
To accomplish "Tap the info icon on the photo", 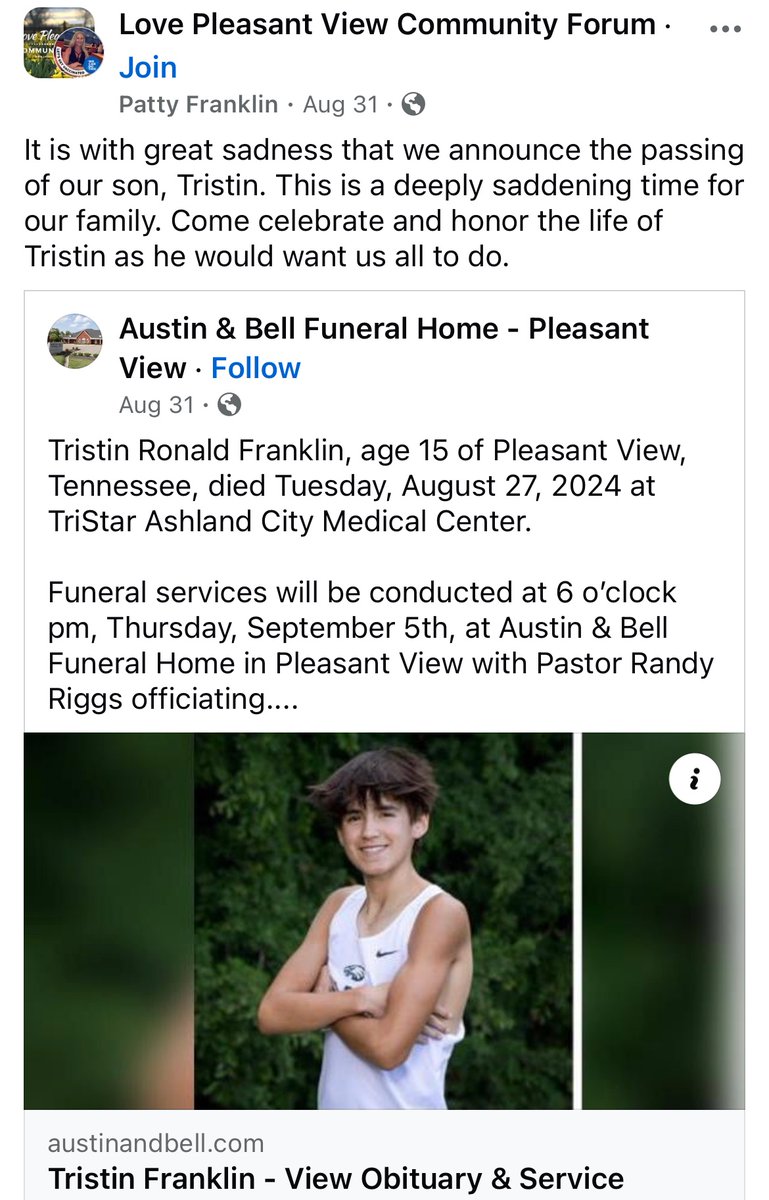I will coord(695,778).
